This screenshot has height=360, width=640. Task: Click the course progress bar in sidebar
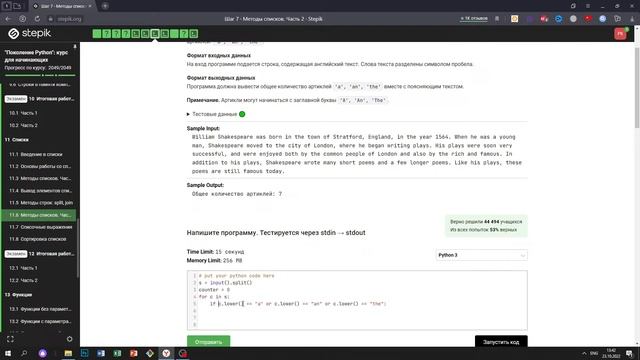[x=40, y=75]
